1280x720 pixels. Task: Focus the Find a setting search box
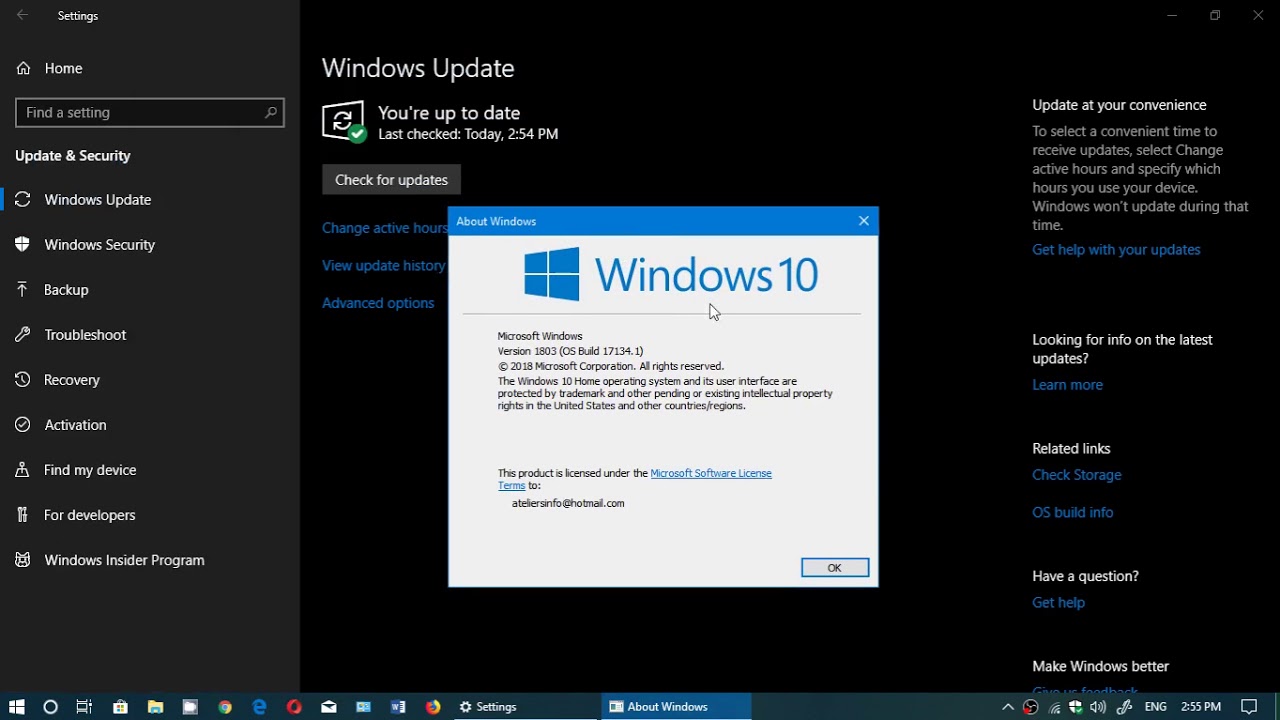coord(150,113)
